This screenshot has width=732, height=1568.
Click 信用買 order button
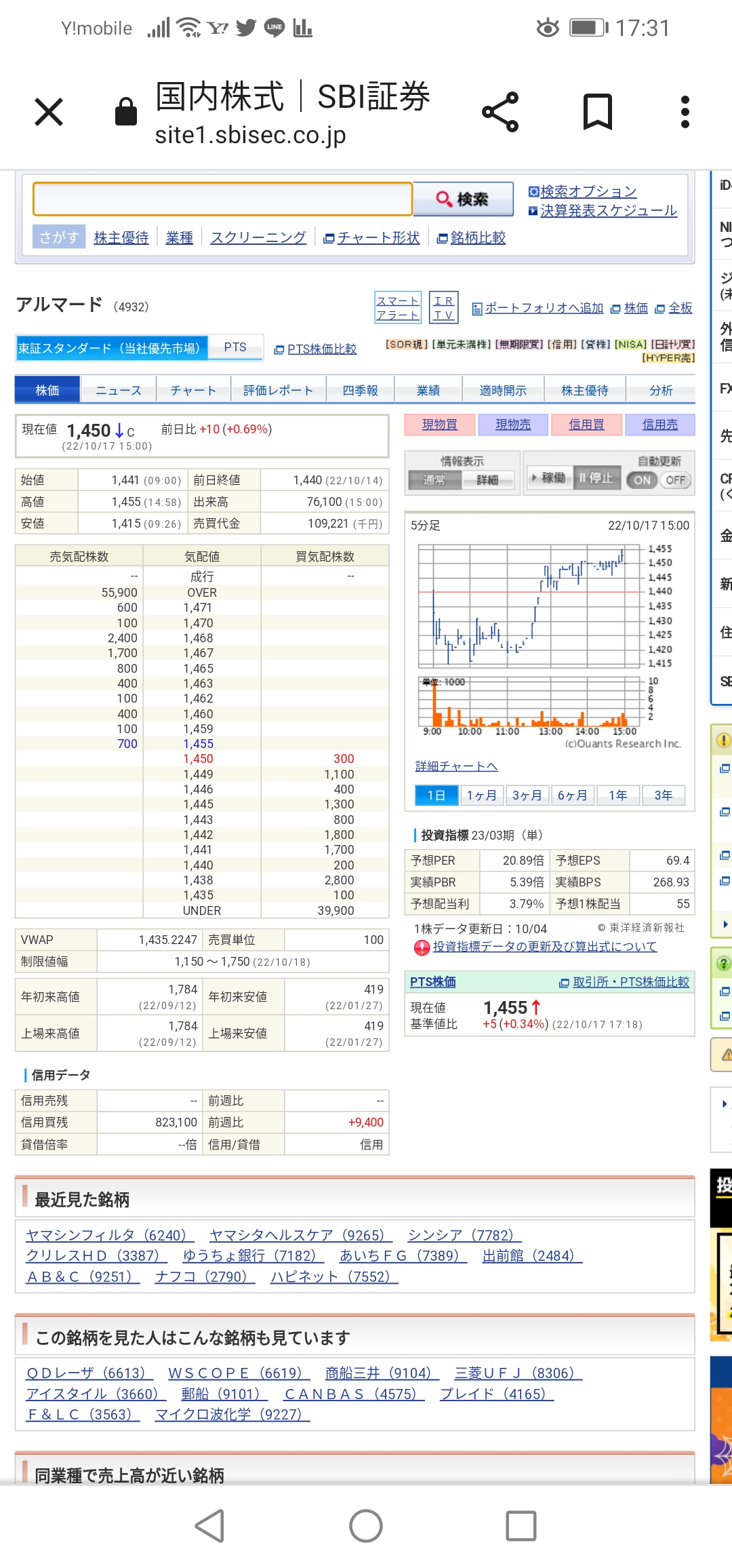586,425
